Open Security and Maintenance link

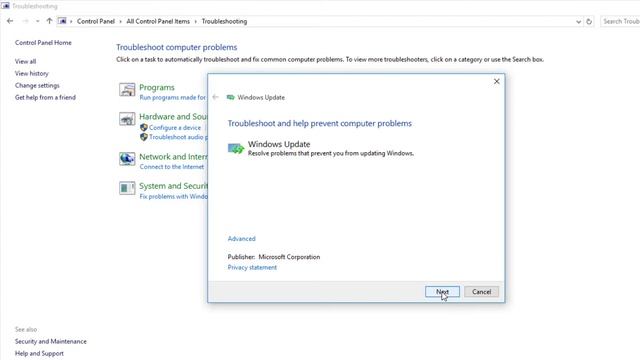(x=51, y=341)
